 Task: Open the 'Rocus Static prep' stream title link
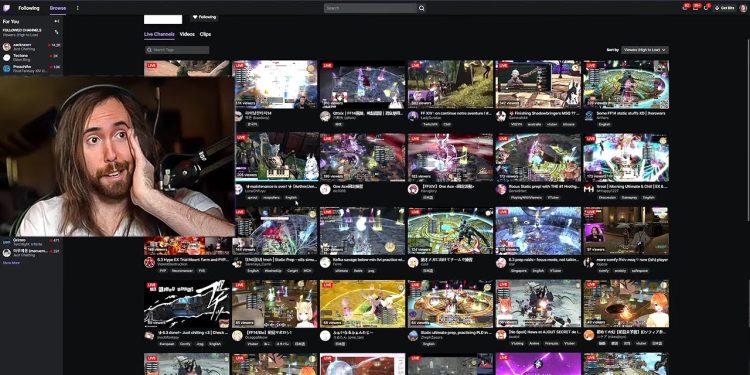(x=544, y=186)
